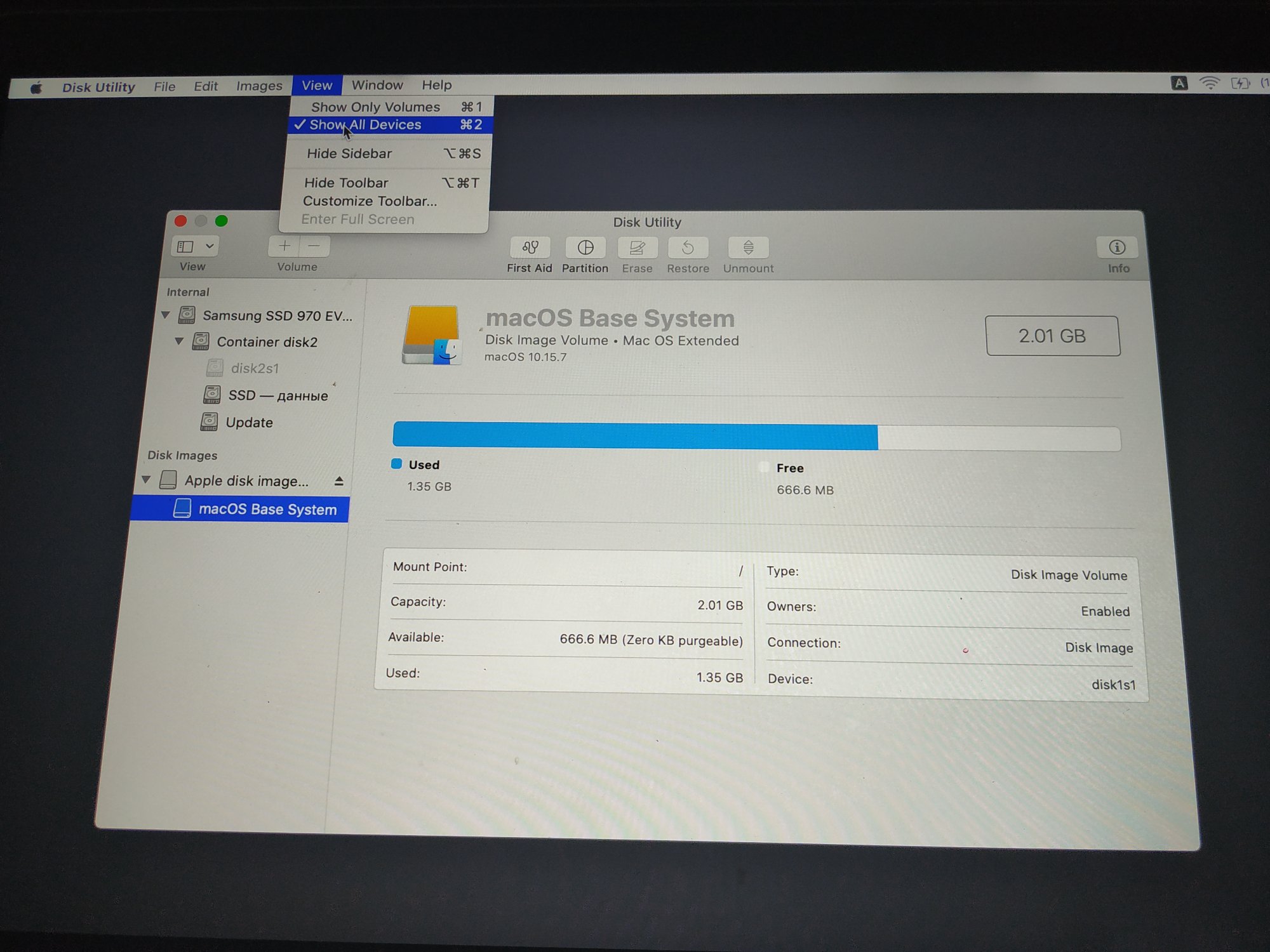
Task: Select the Update volume in sidebar
Action: coord(249,423)
